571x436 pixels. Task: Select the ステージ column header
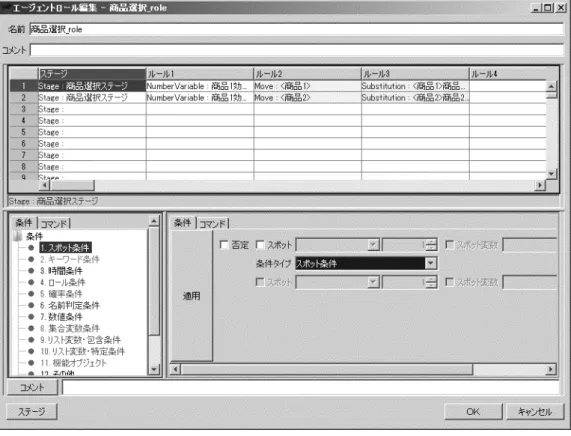[x=92, y=74]
